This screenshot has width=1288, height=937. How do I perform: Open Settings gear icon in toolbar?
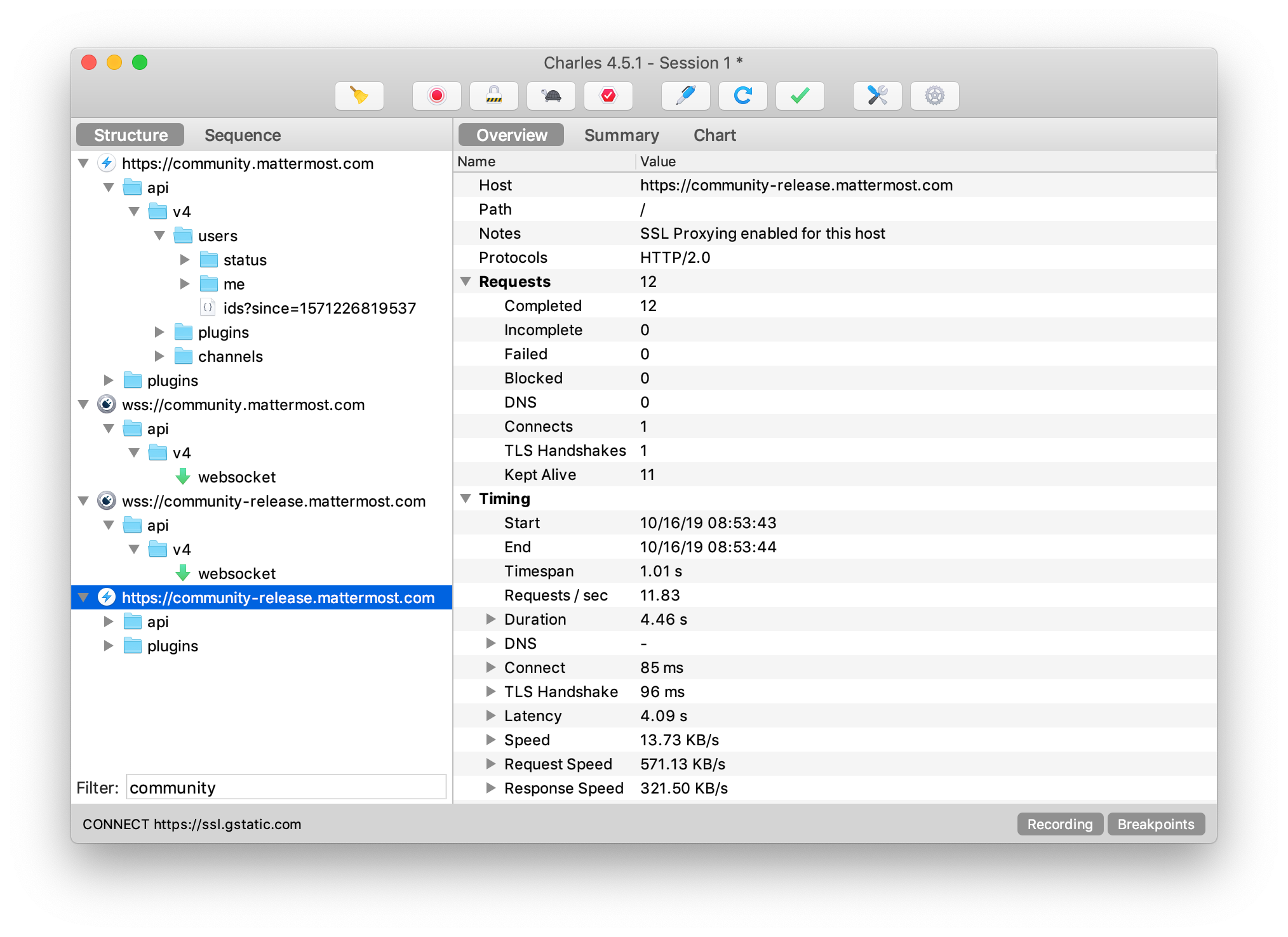pyautogui.click(x=935, y=96)
